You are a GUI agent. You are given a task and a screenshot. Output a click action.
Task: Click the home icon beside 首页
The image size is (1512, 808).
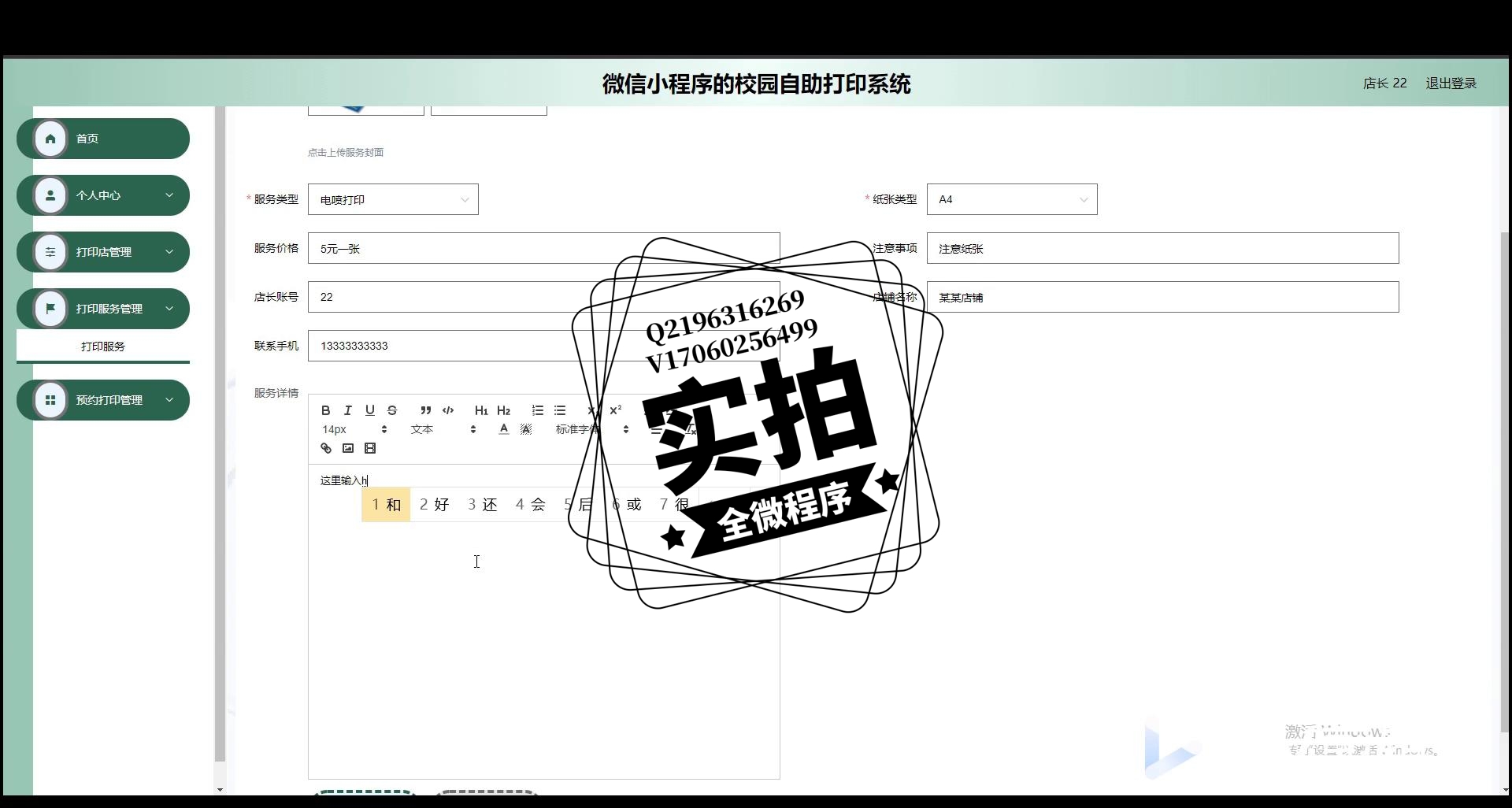[x=50, y=139]
